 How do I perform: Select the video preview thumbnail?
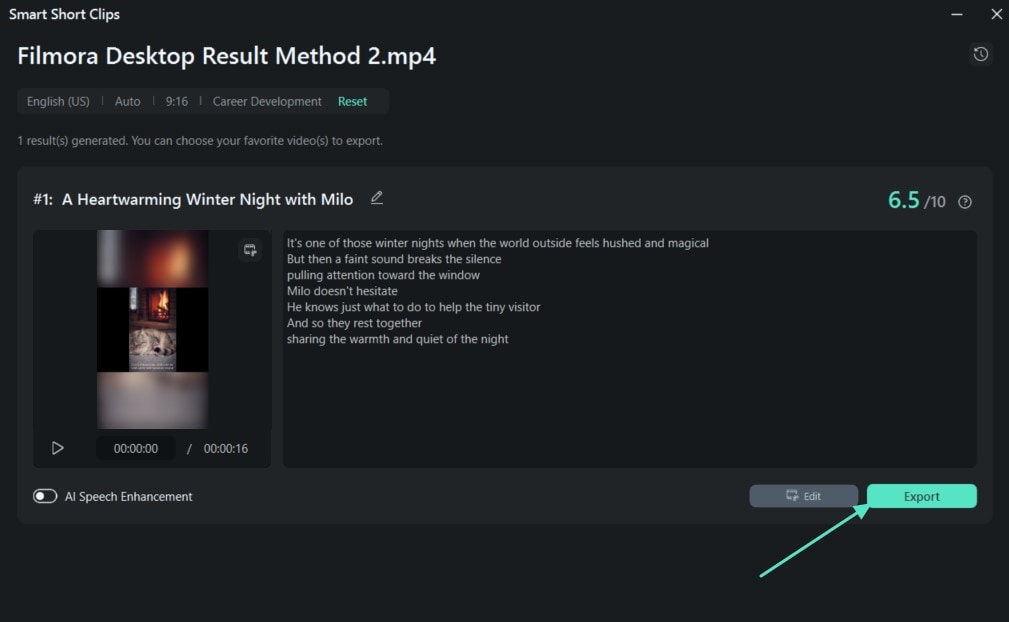pos(153,329)
